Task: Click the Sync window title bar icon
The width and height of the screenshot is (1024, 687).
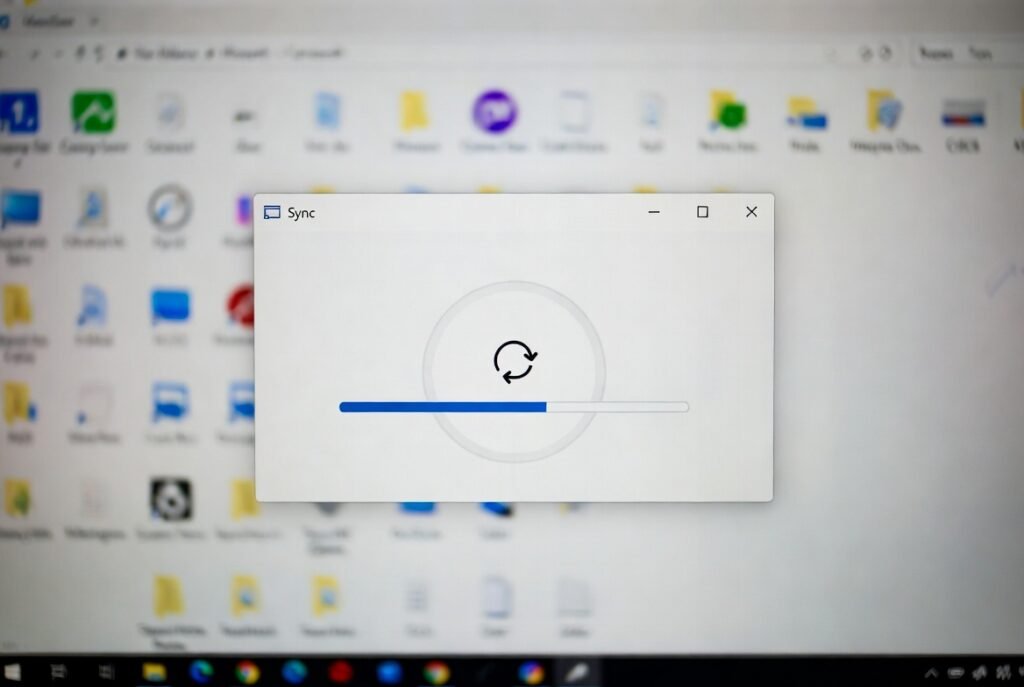Action: point(271,212)
